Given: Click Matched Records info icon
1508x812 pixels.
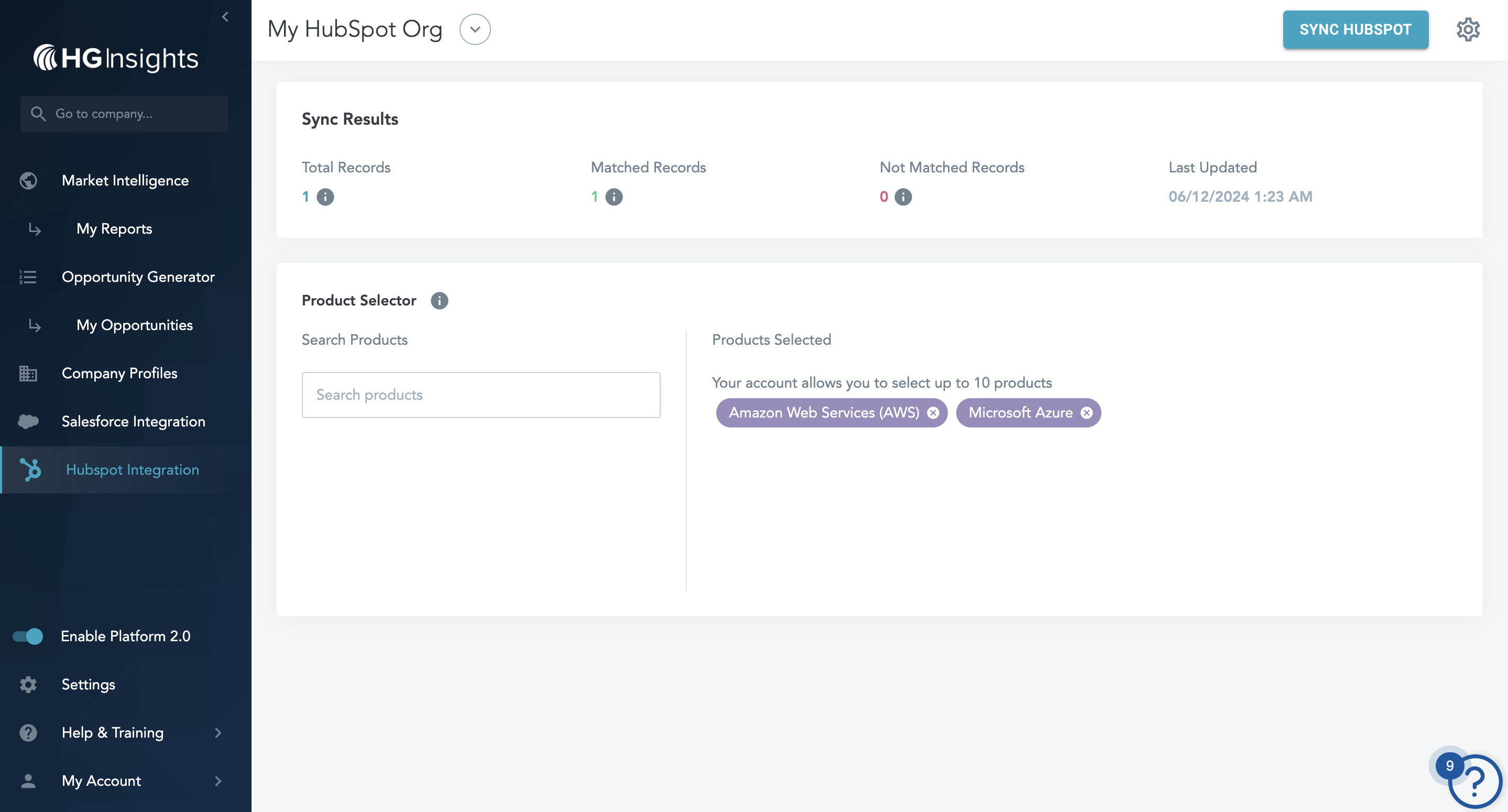Looking at the screenshot, I should (614, 196).
